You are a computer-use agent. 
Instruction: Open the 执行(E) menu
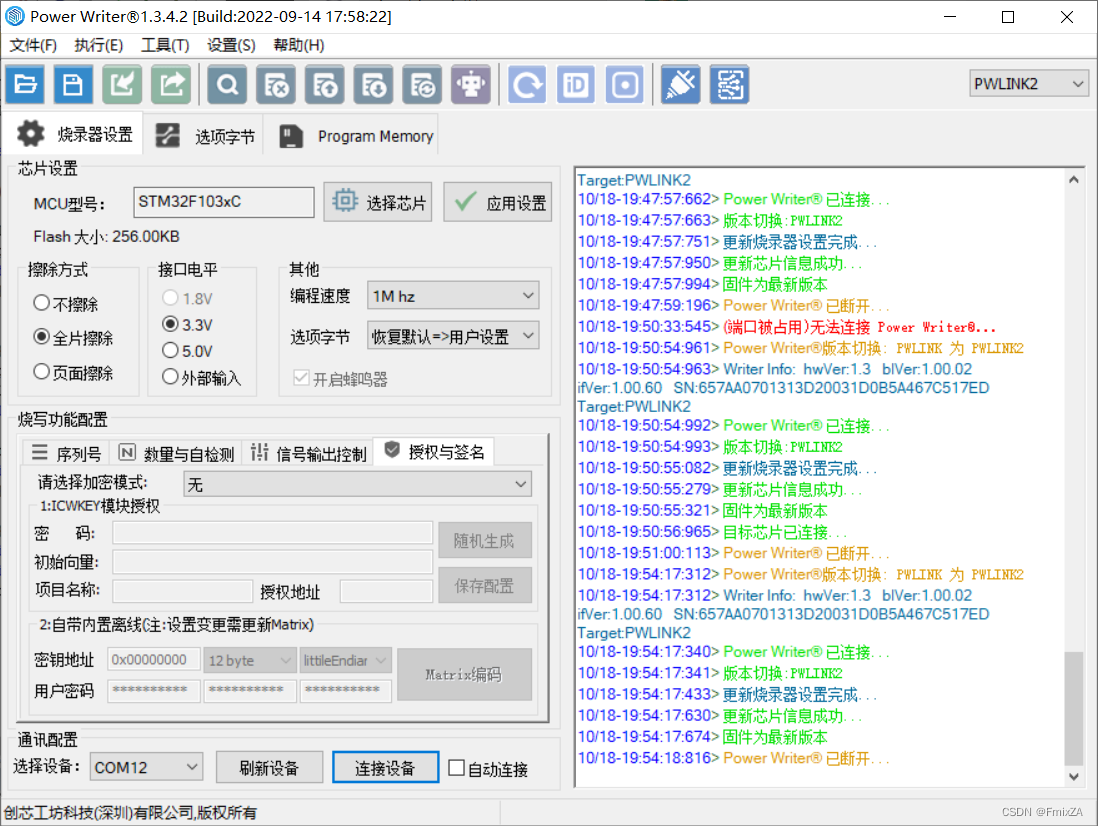pyautogui.click(x=99, y=46)
